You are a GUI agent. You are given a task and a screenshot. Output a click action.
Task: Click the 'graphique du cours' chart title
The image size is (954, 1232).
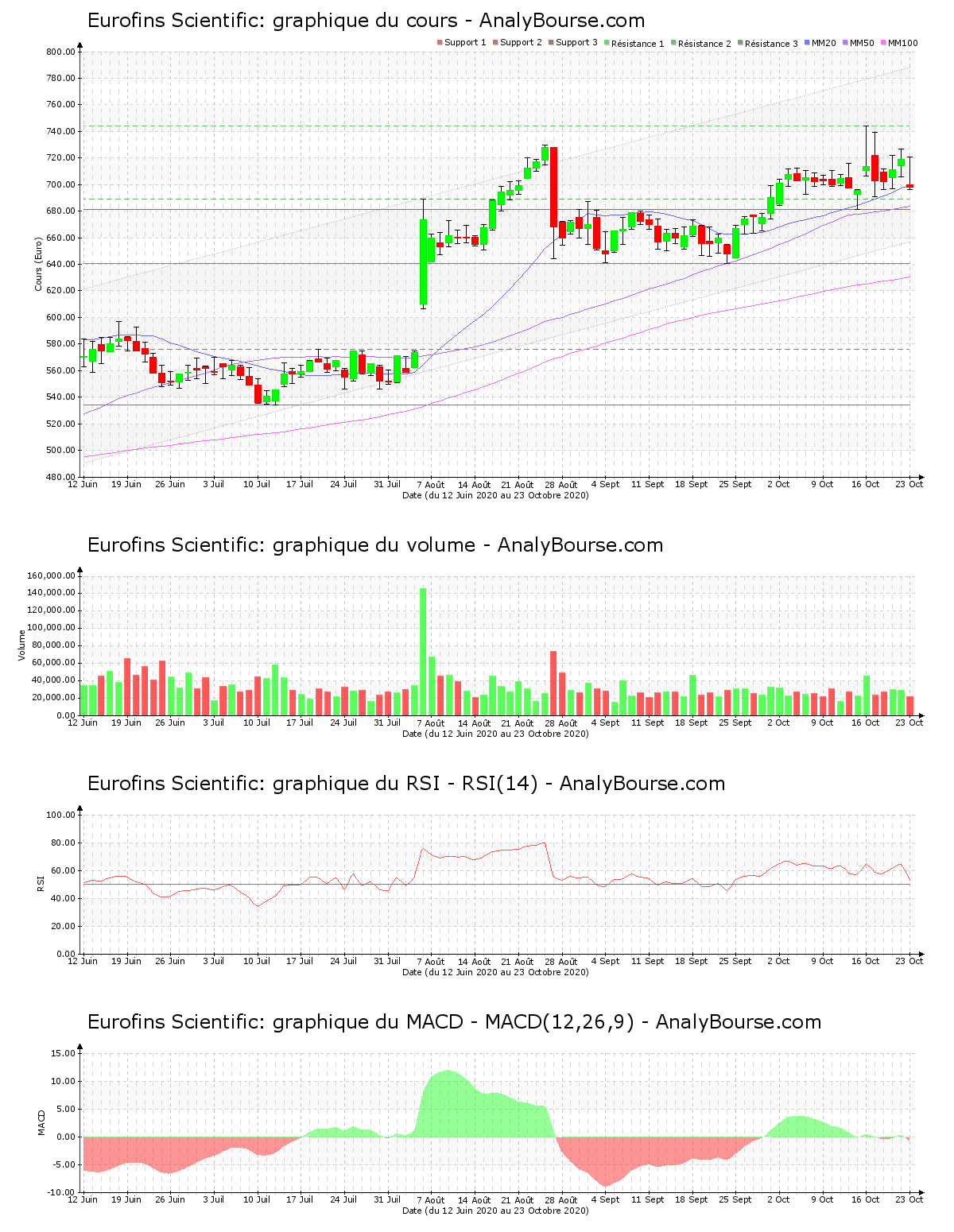pyautogui.click(x=366, y=21)
